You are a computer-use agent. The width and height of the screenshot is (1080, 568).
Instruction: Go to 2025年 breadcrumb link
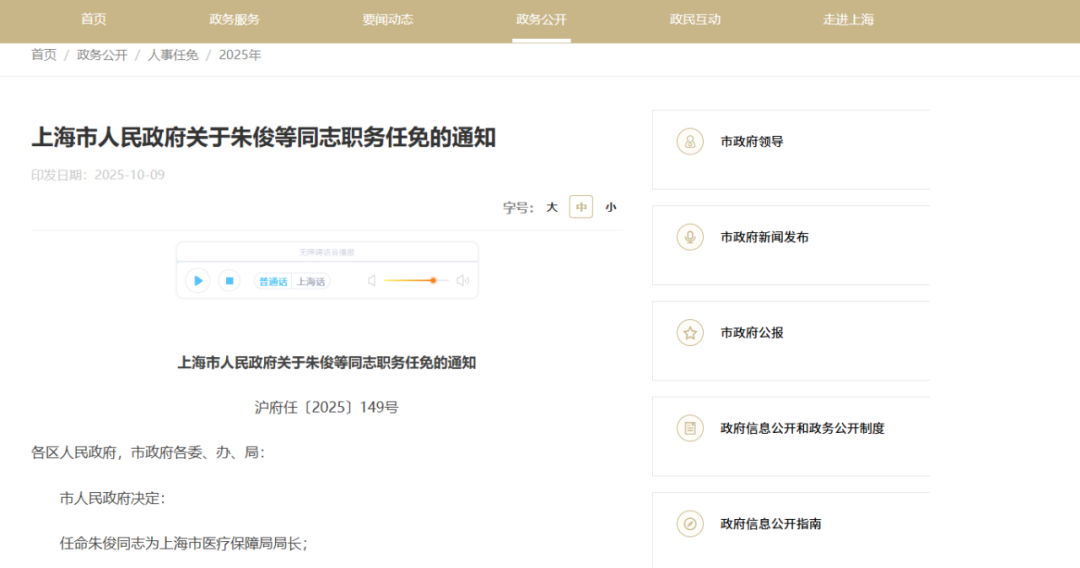(240, 55)
